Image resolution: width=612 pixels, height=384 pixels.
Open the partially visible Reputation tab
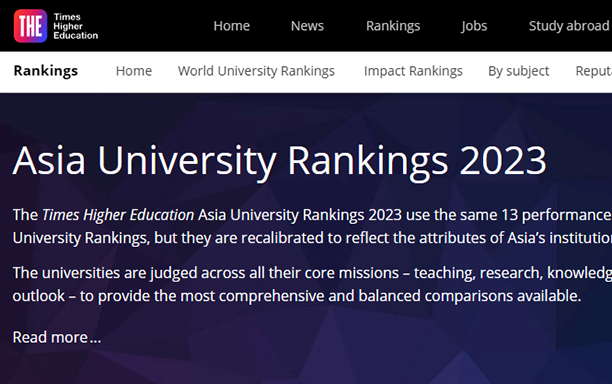click(594, 71)
